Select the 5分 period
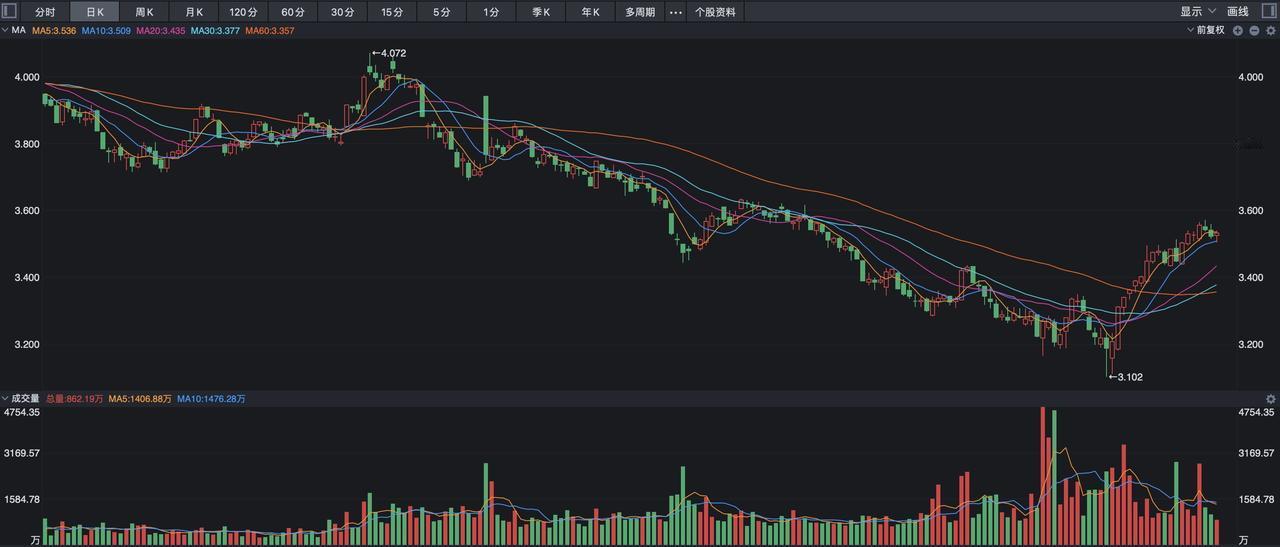This screenshot has width=1280, height=547. pyautogui.click(x=441, y=12)
